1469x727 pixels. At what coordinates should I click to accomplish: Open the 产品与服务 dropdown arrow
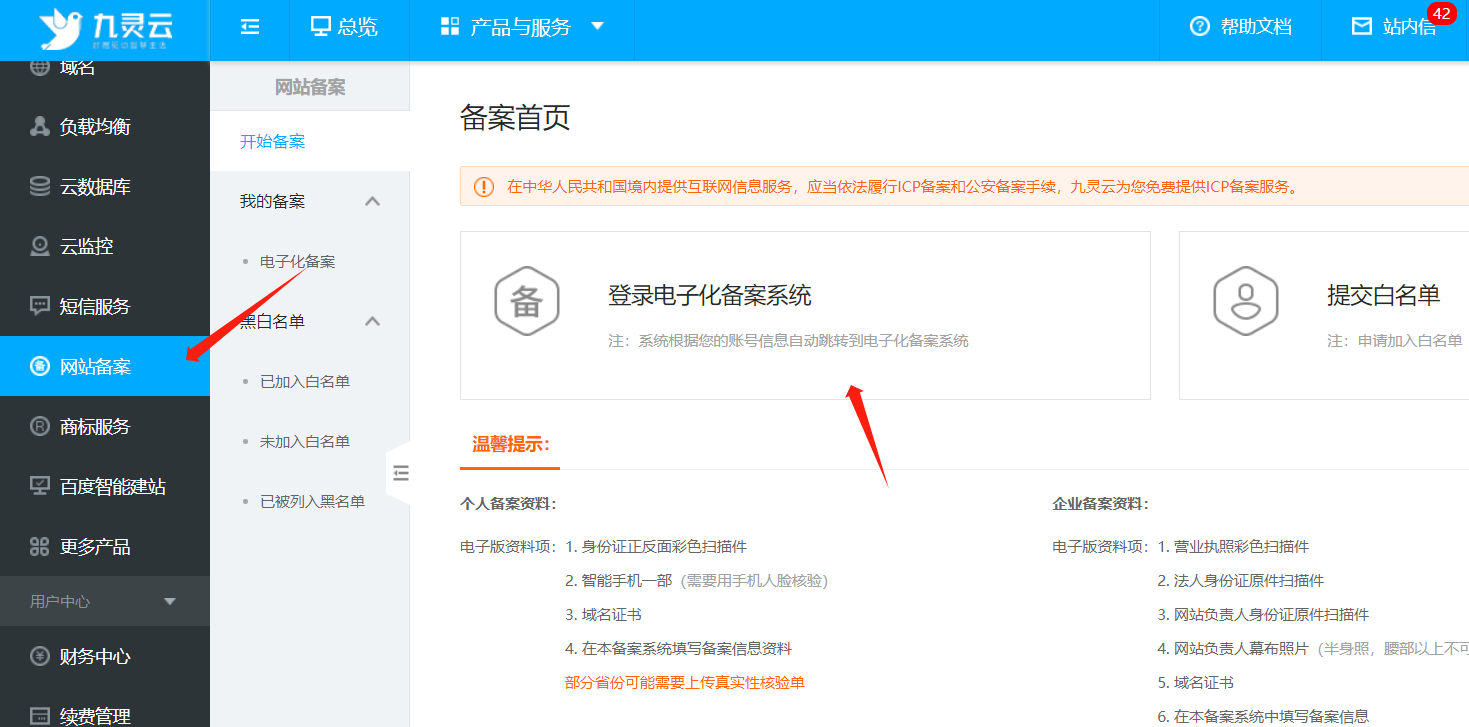598,26
